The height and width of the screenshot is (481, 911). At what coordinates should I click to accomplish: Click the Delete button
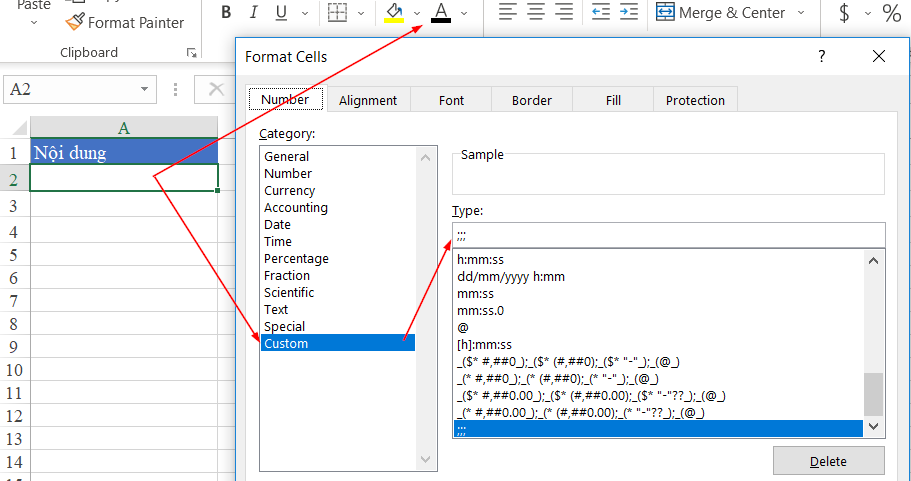[828, 461]
